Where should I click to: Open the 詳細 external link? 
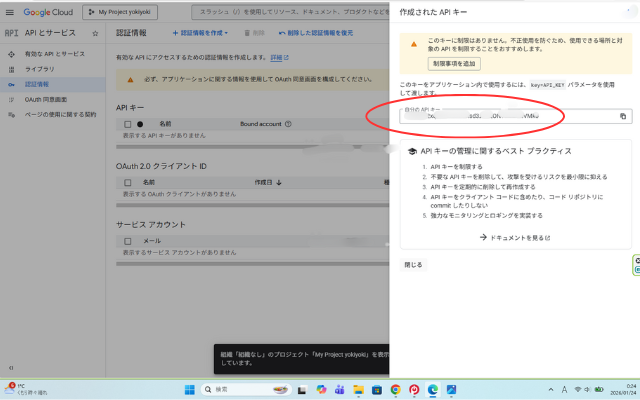pos(277,58)
